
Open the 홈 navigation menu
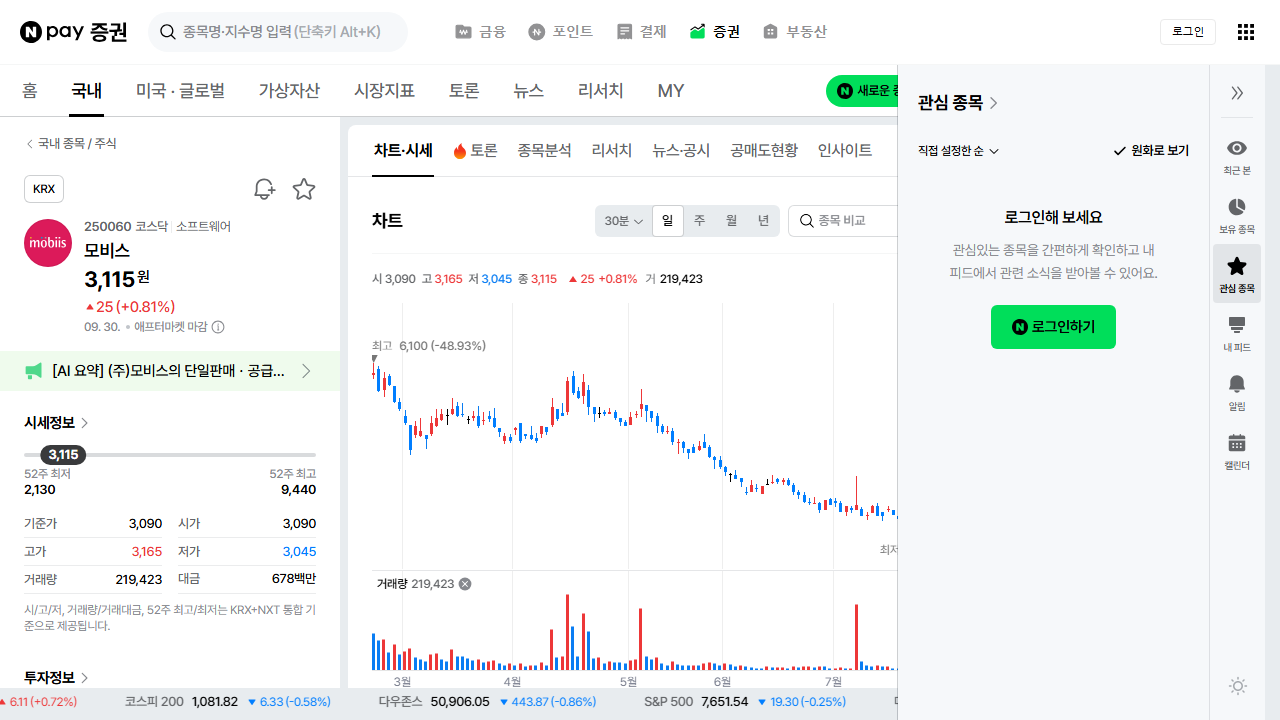tap(30, 91)
